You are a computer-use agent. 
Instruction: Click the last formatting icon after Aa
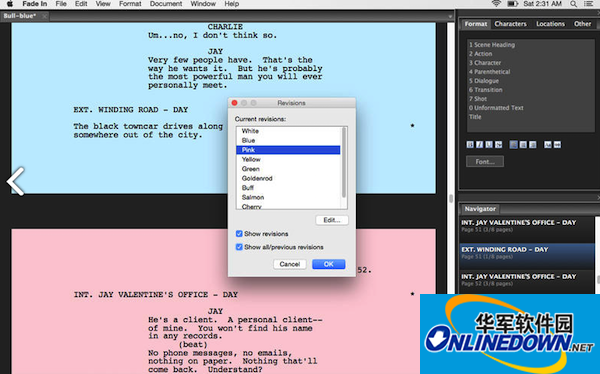coord(558,145)
